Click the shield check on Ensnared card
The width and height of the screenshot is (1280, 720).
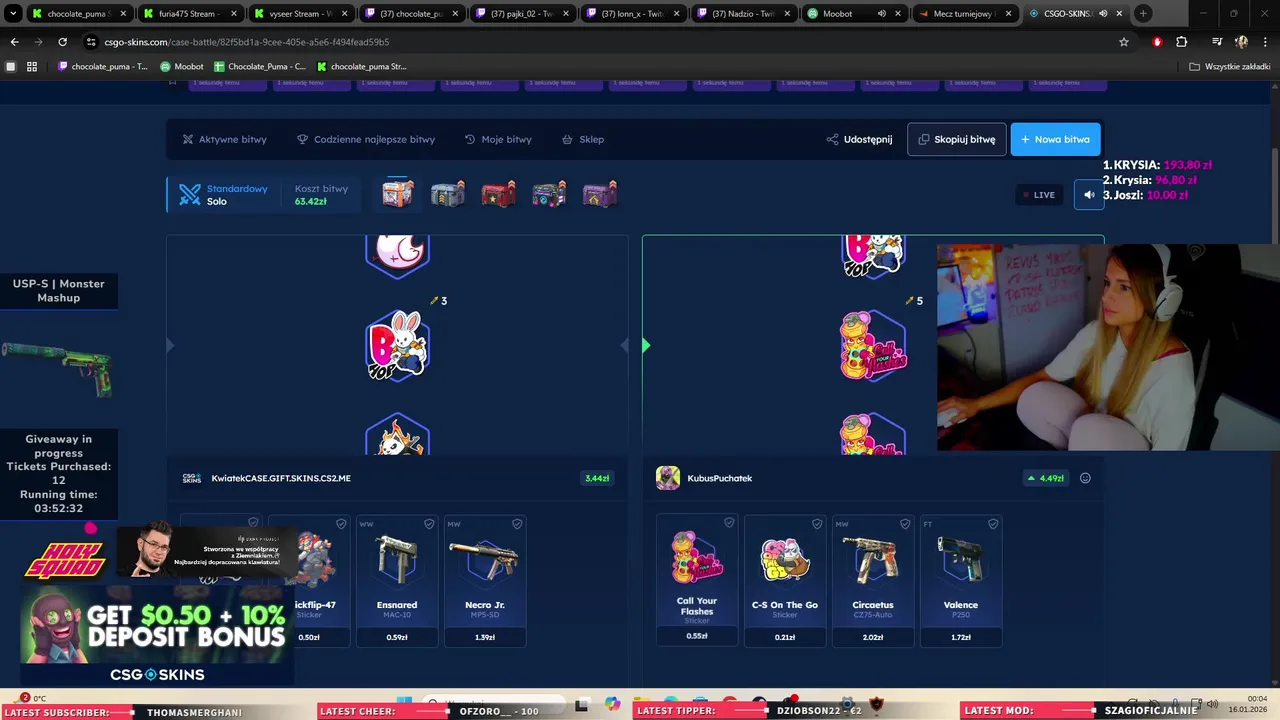click(x=429, y=524)
